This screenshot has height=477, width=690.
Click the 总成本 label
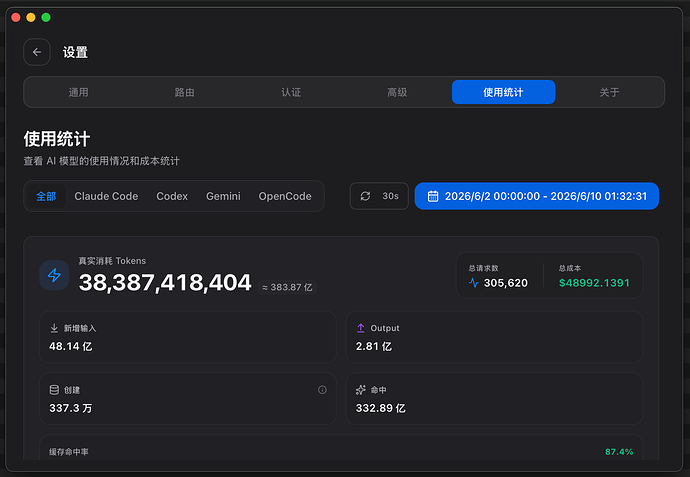[x=570, y=268]
